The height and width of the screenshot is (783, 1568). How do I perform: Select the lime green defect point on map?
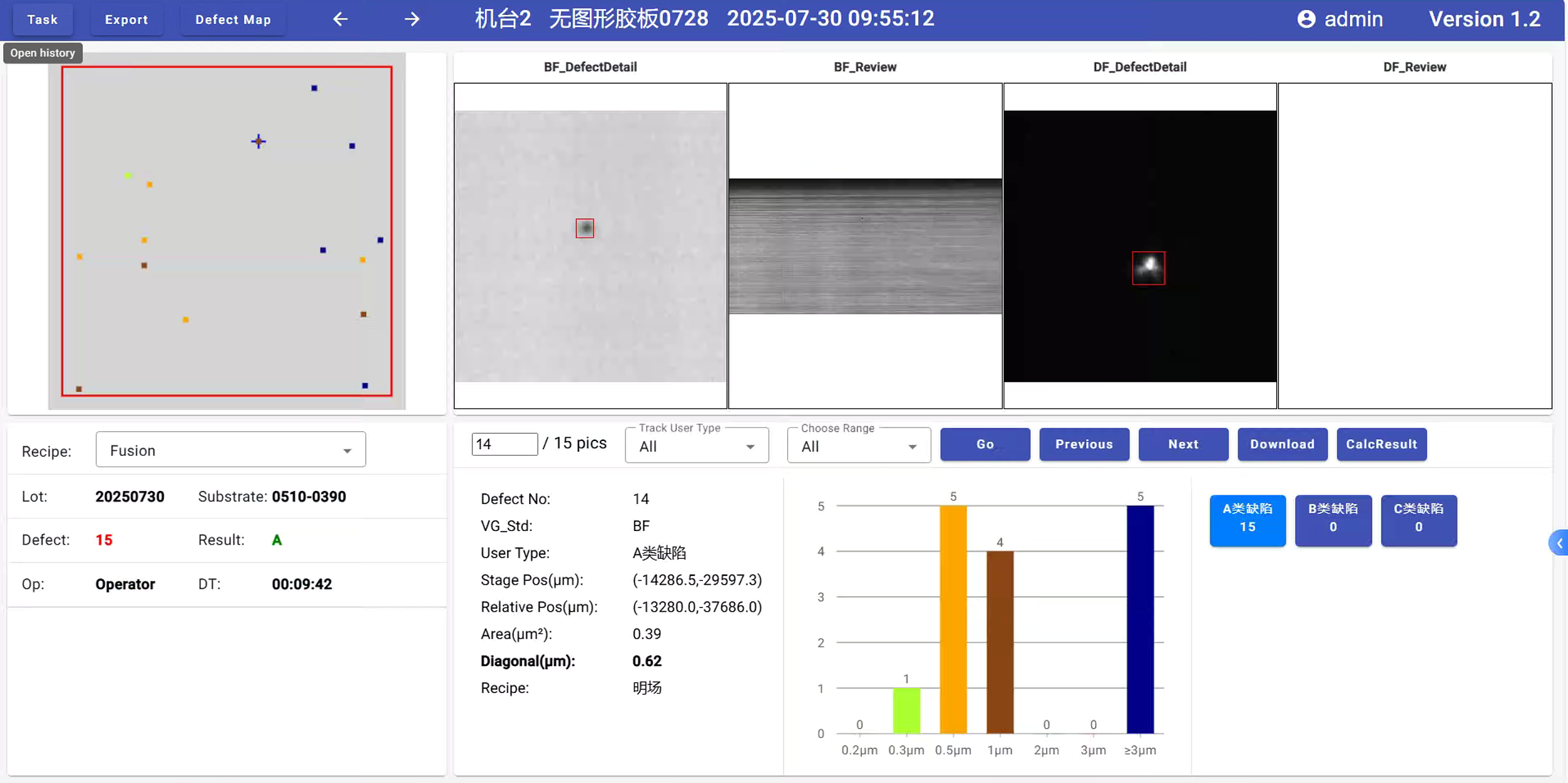[x=128, y=176]
